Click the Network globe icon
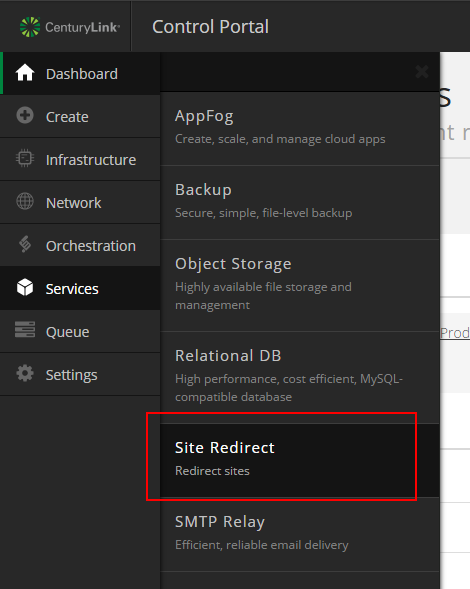The width and height of the screenshot is (470, 589). pyautogui.click(x=25, y=201)
